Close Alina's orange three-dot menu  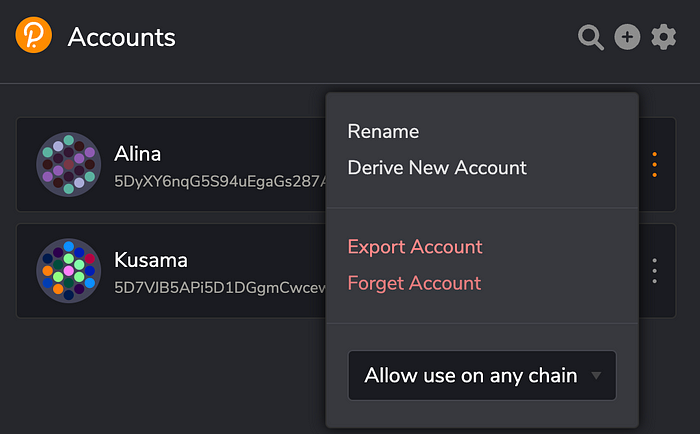tap(655, 164)
